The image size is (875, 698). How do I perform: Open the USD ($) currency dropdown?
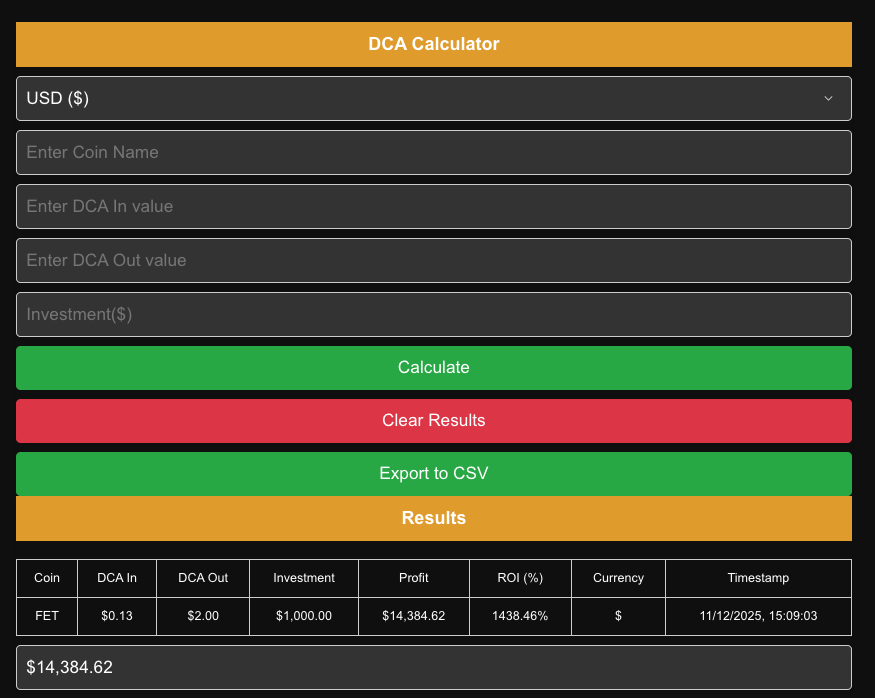[x=433, y=98]
